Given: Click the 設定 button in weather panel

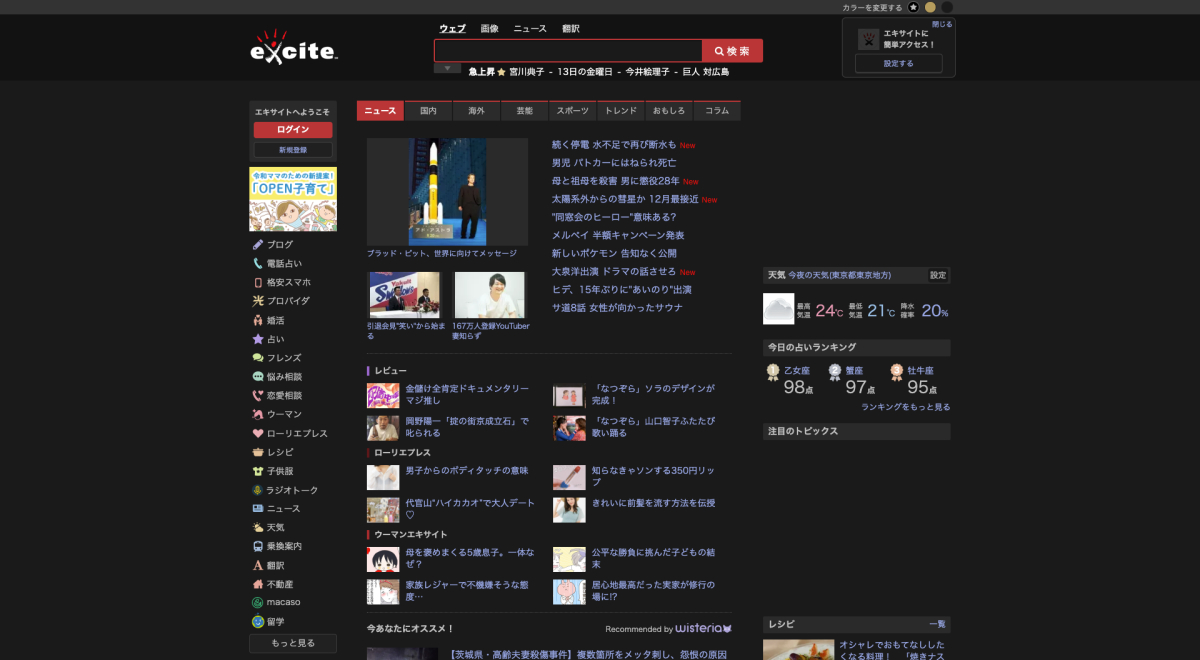Looking at the screenshot, I should coord(938,275).
